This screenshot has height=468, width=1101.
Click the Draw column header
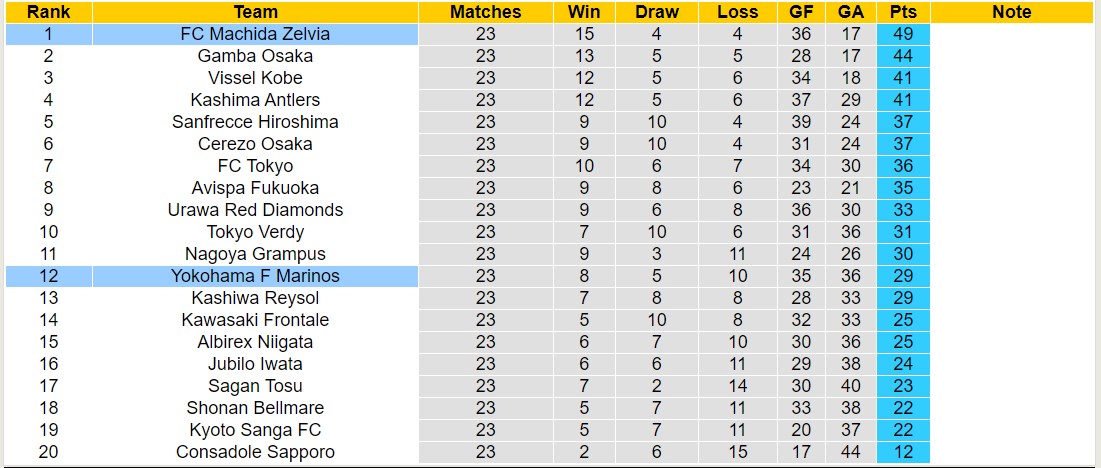point(656,12)
